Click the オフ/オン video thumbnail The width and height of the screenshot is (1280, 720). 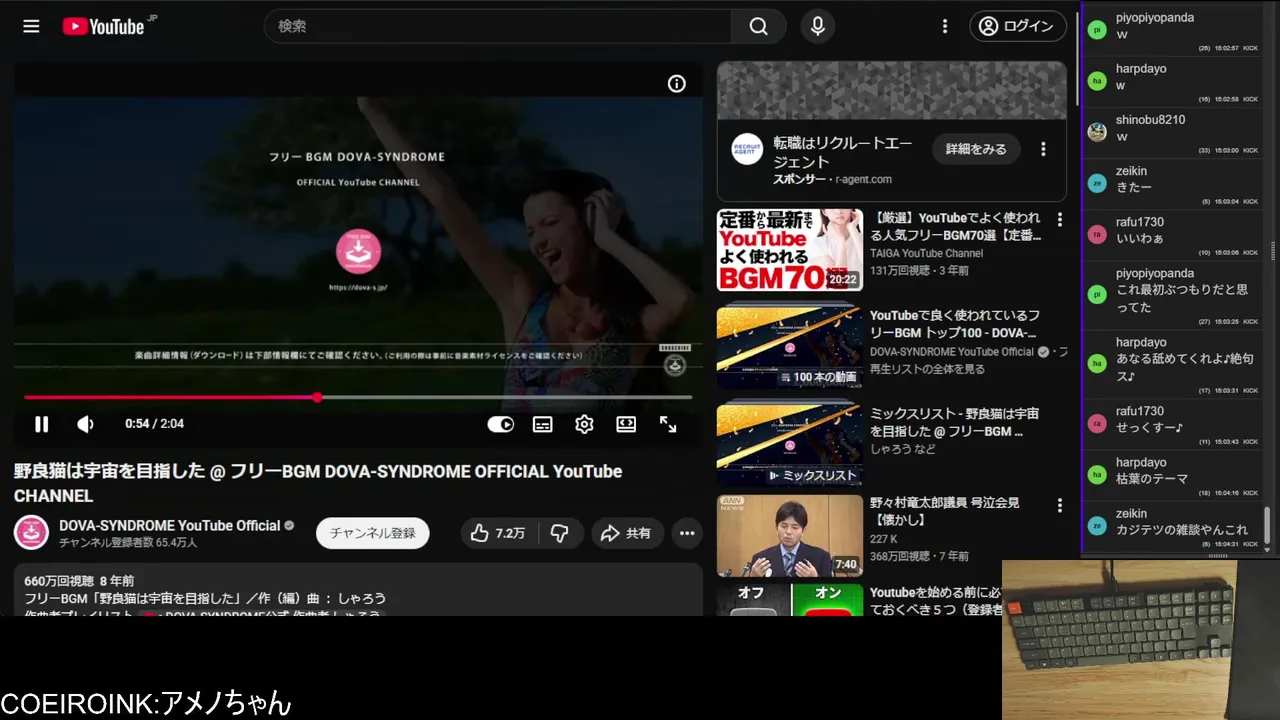coord(790,600)
